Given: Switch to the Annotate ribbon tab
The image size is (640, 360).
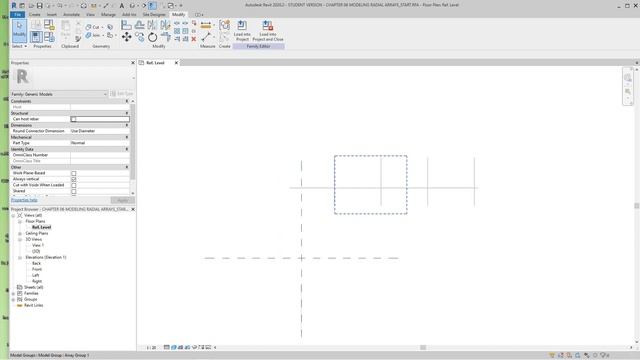Looking at the screenshot, I should click(x=71, y=15).
